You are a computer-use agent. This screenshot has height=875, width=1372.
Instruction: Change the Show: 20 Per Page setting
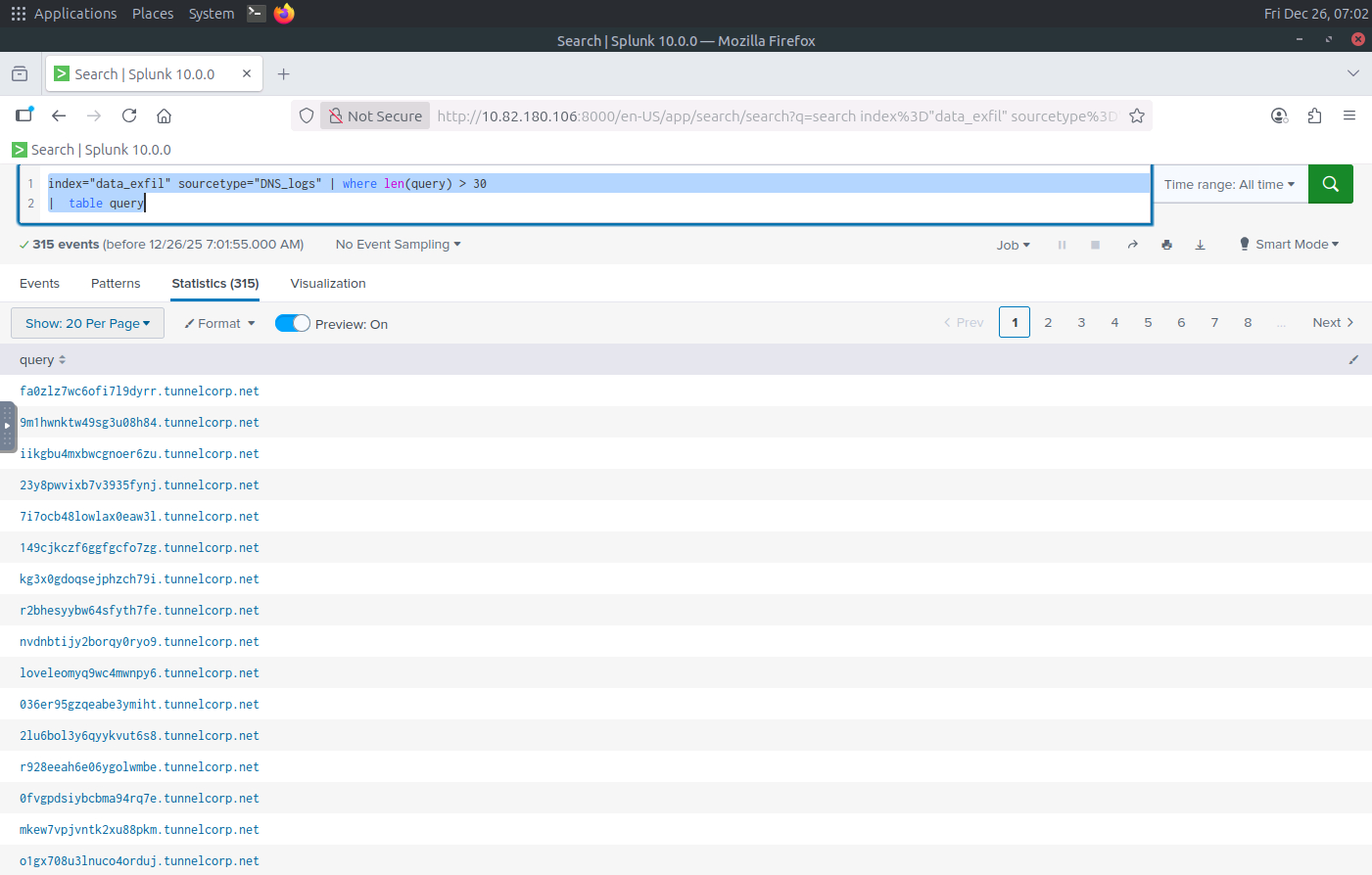pyautogui.click(x=87, y=323)
